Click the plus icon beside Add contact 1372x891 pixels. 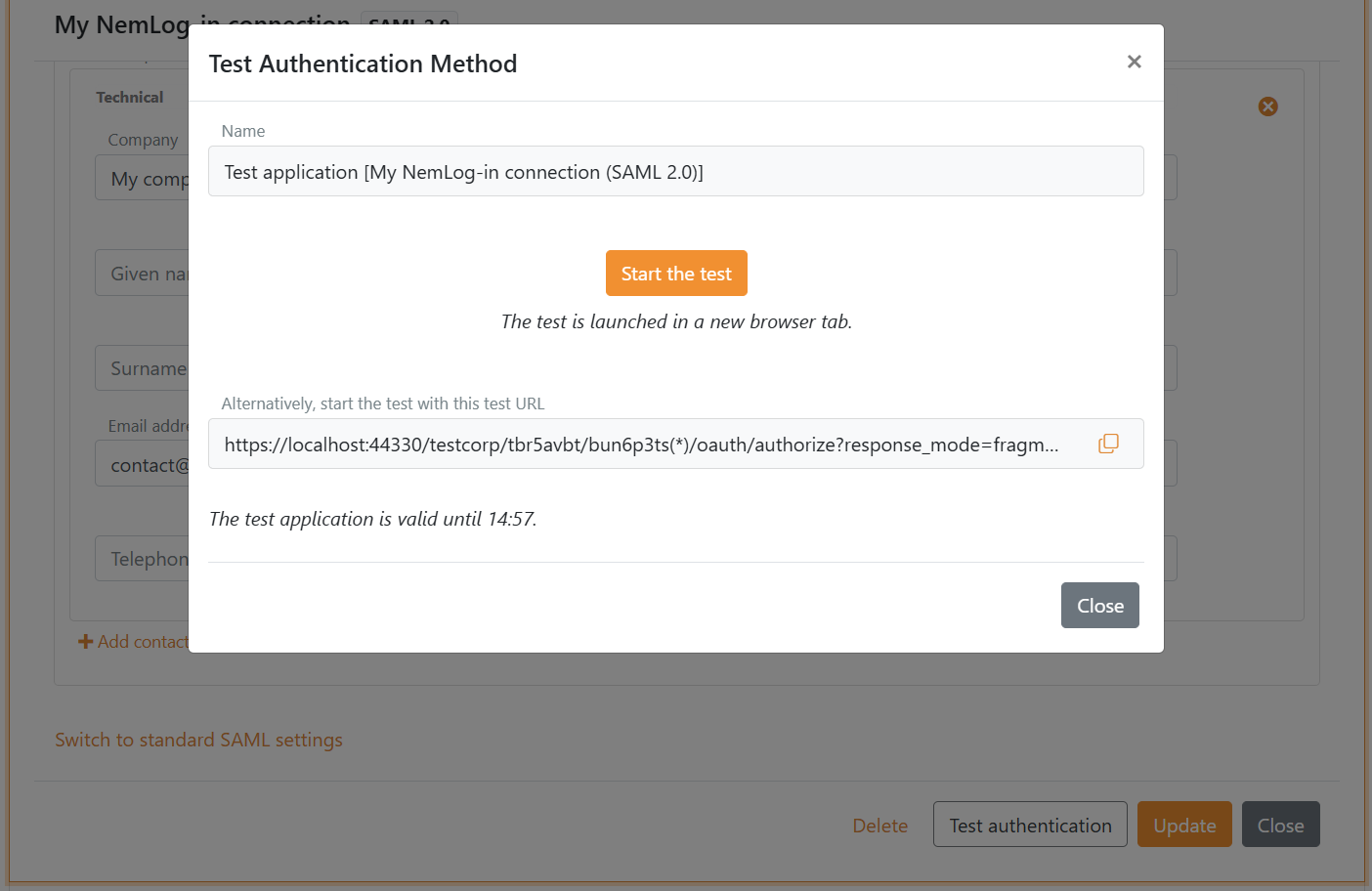click(86, 642)
